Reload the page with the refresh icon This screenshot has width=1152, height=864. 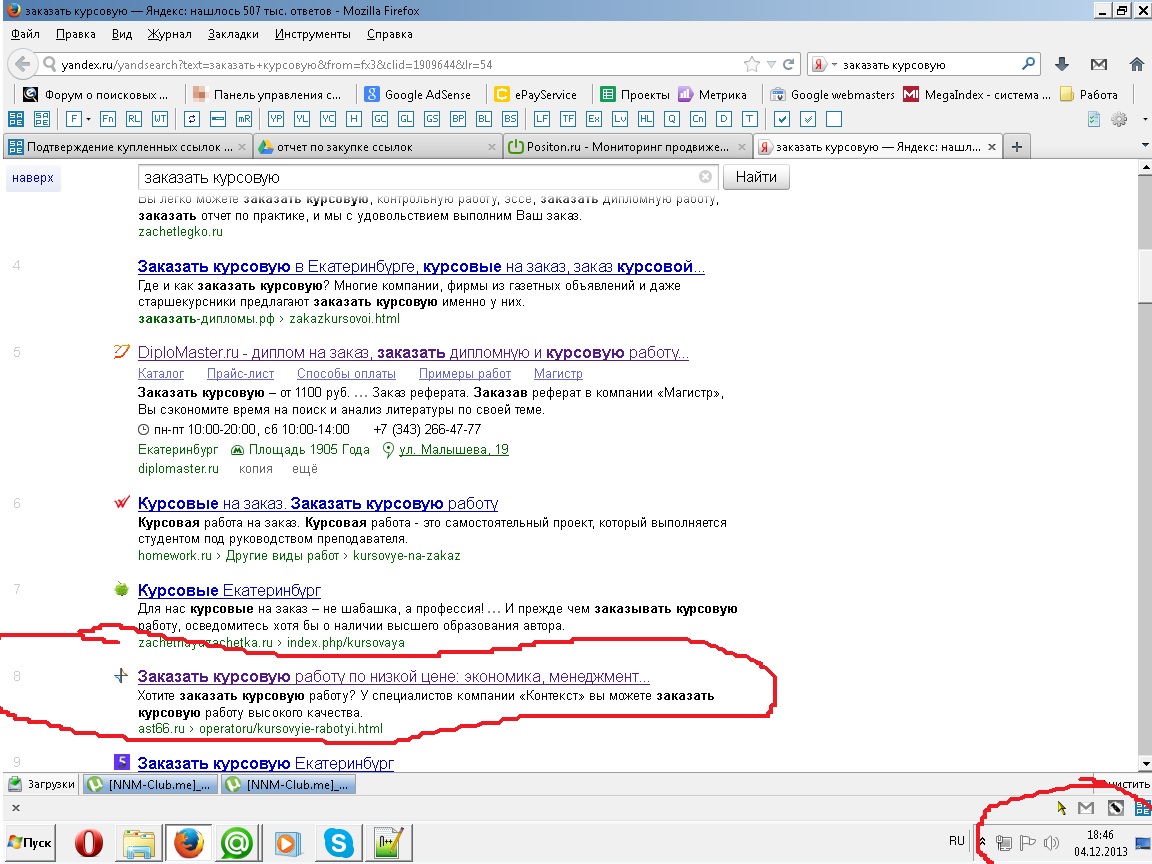point(788,65)
